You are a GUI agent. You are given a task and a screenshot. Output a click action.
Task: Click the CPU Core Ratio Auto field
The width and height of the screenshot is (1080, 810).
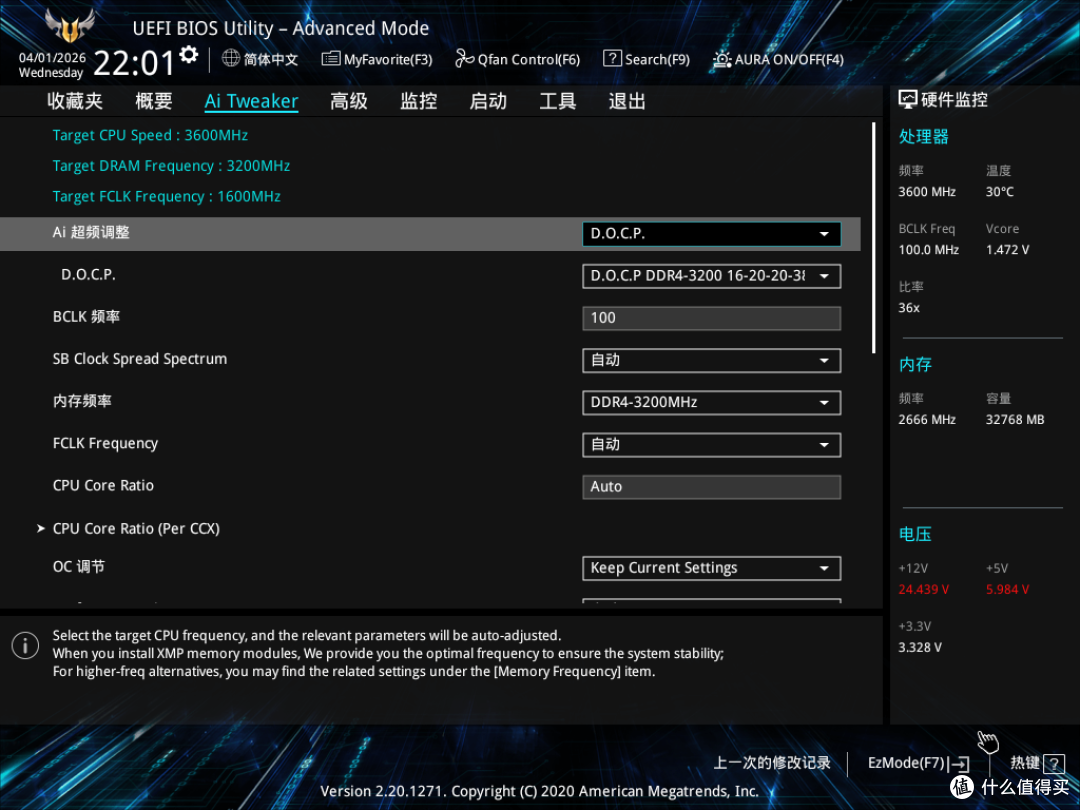(712, 487)
